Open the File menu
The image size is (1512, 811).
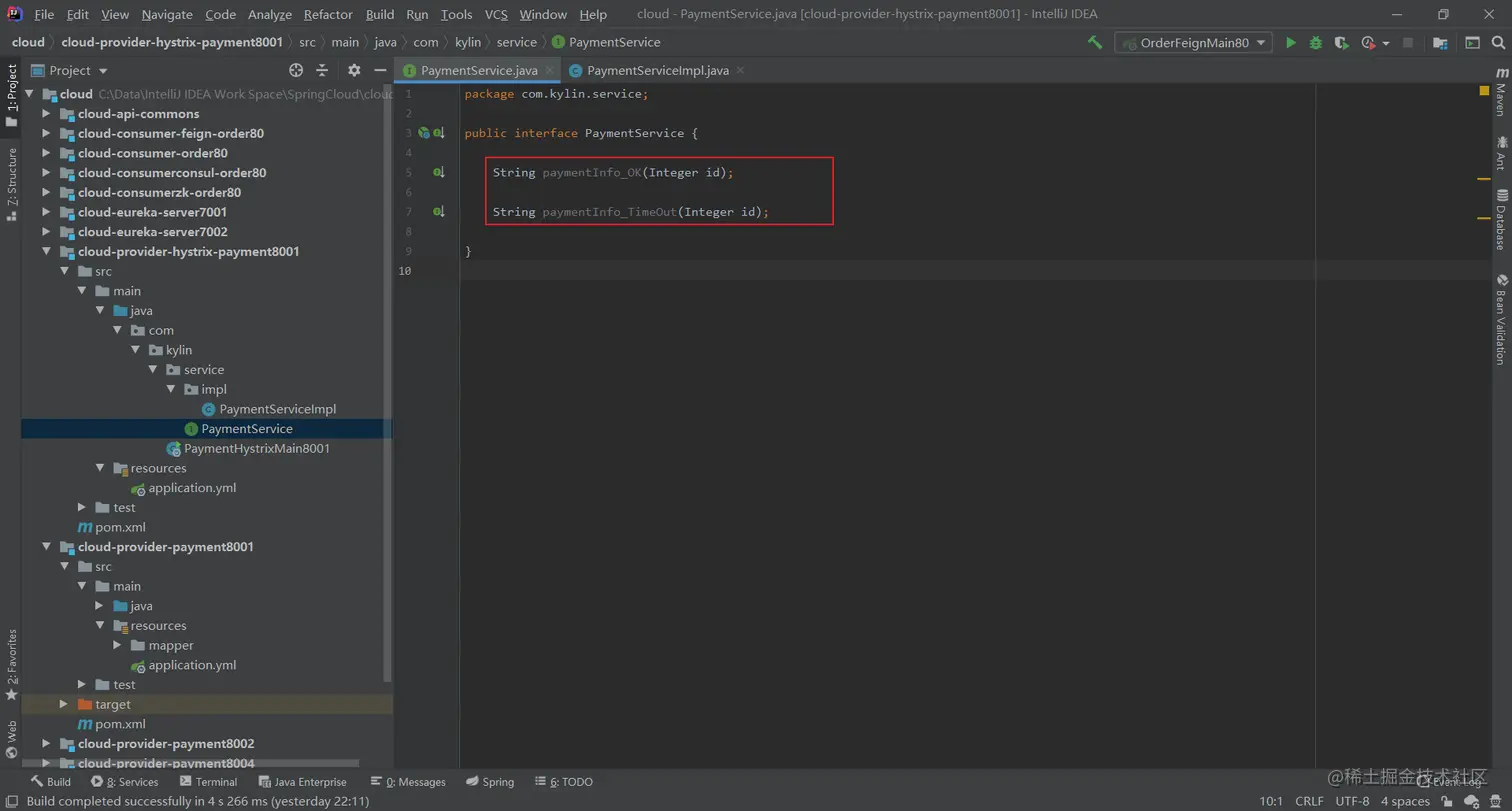tap(44, 14)
